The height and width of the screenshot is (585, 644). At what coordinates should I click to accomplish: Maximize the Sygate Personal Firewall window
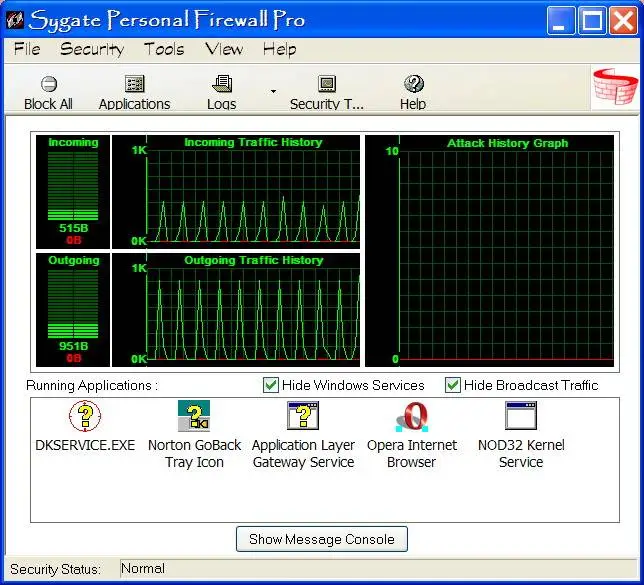(592, 20)
